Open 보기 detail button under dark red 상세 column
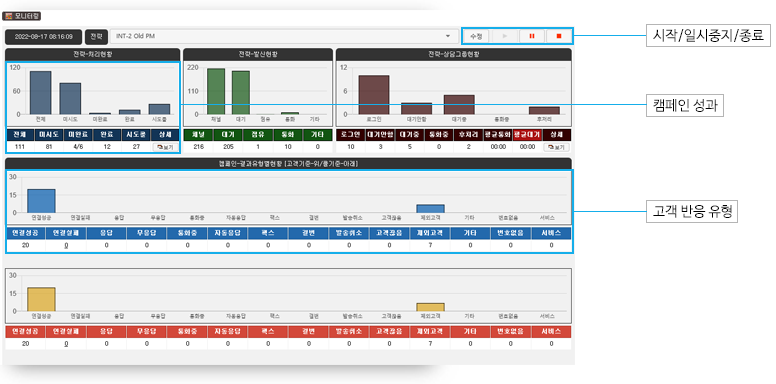Image resolution: width=776 pixels, height=384 pixels. click(557, 147)
